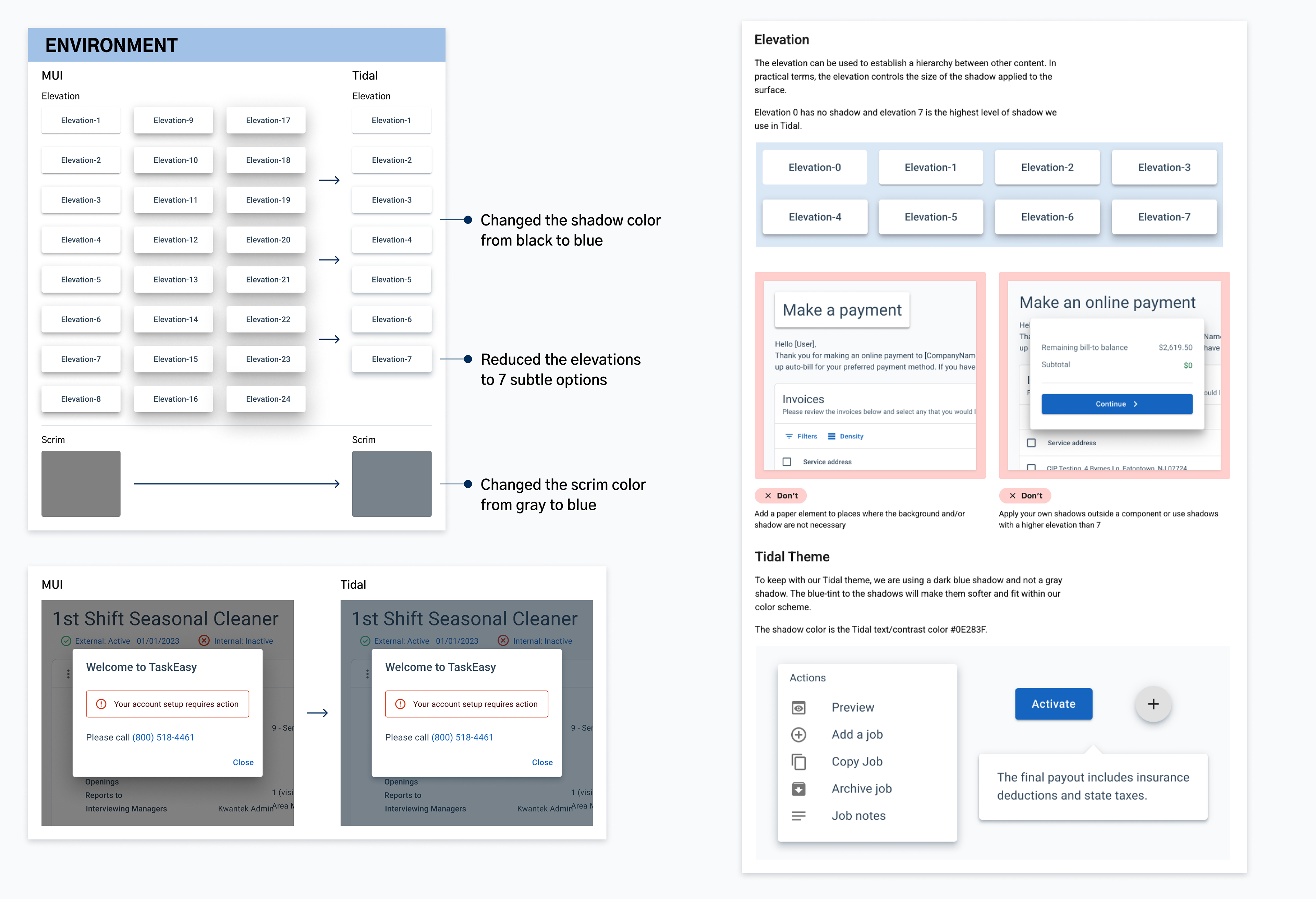Click Reduced the elevations annotation text
1316x901 pixels.
click(x=561, y=370)
